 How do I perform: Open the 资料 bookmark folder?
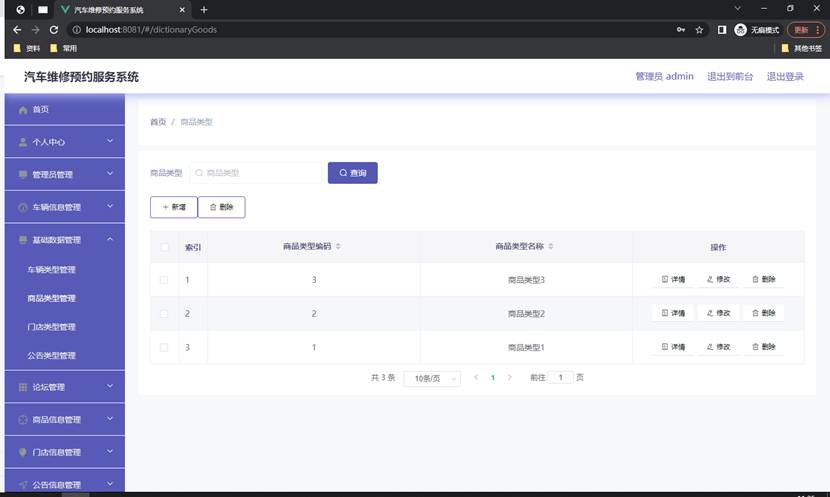tap(26, 48)
